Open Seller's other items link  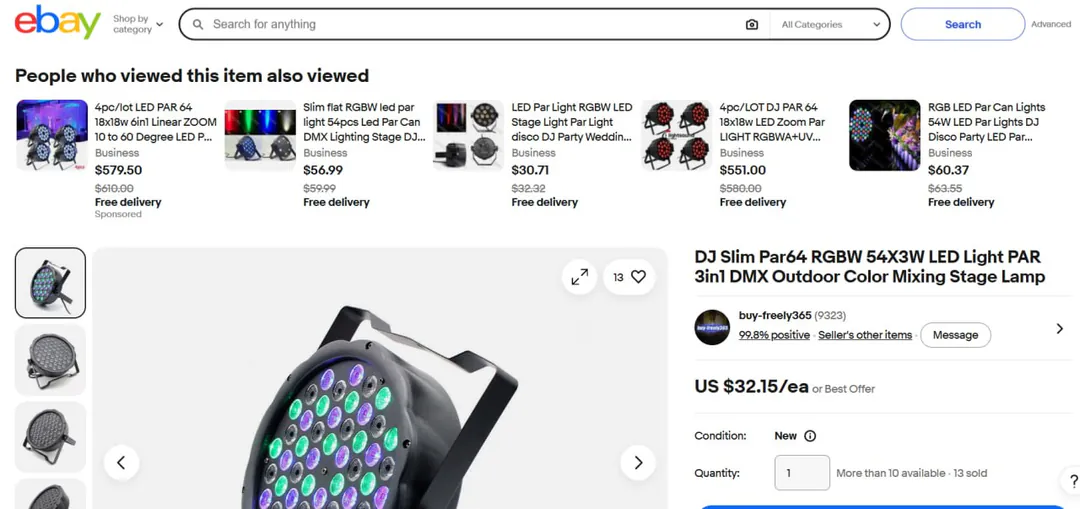pyautogui.click(x=864, y=335)
